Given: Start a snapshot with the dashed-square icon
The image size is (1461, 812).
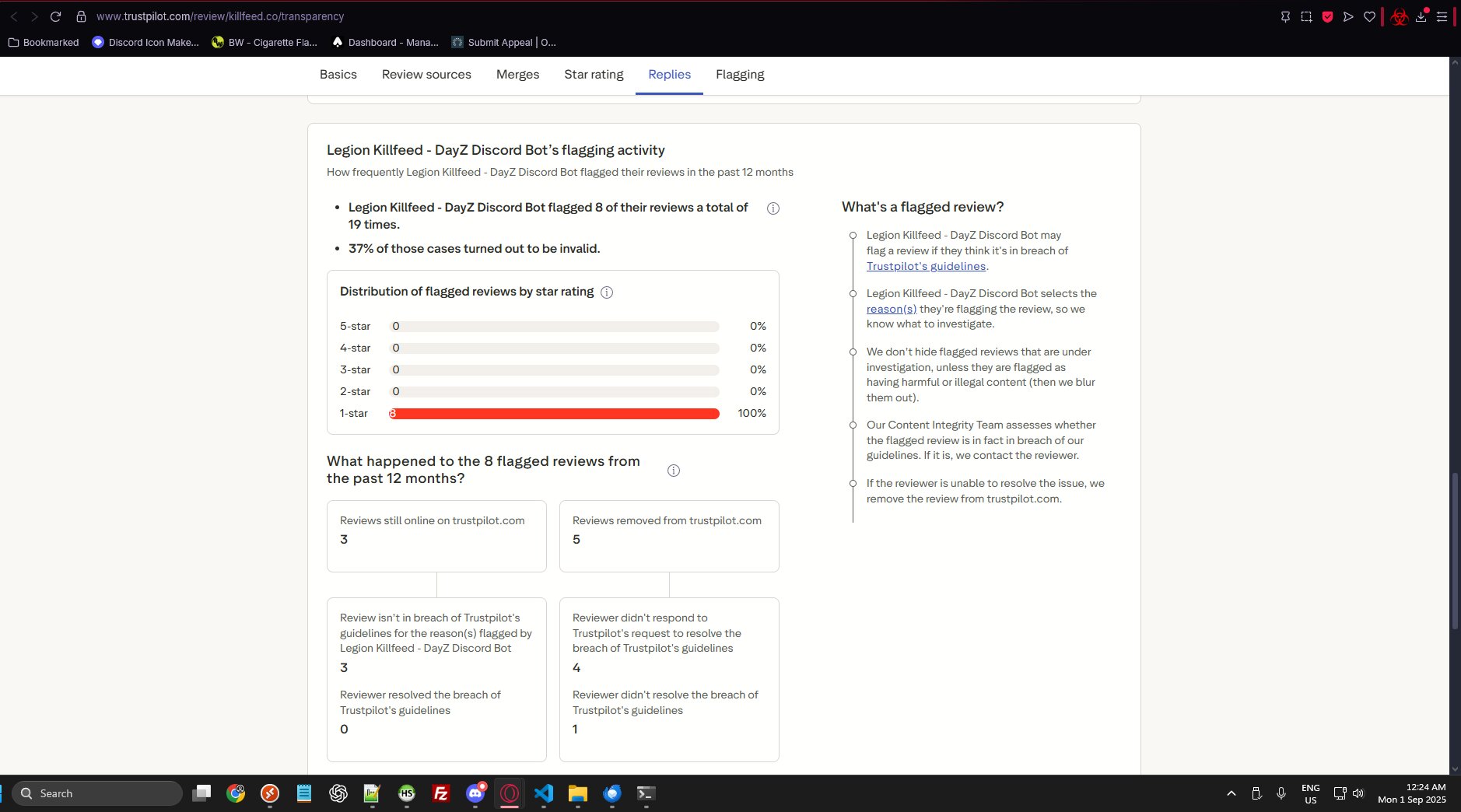Looking at the screenshot, I should tap(1306, 16).
